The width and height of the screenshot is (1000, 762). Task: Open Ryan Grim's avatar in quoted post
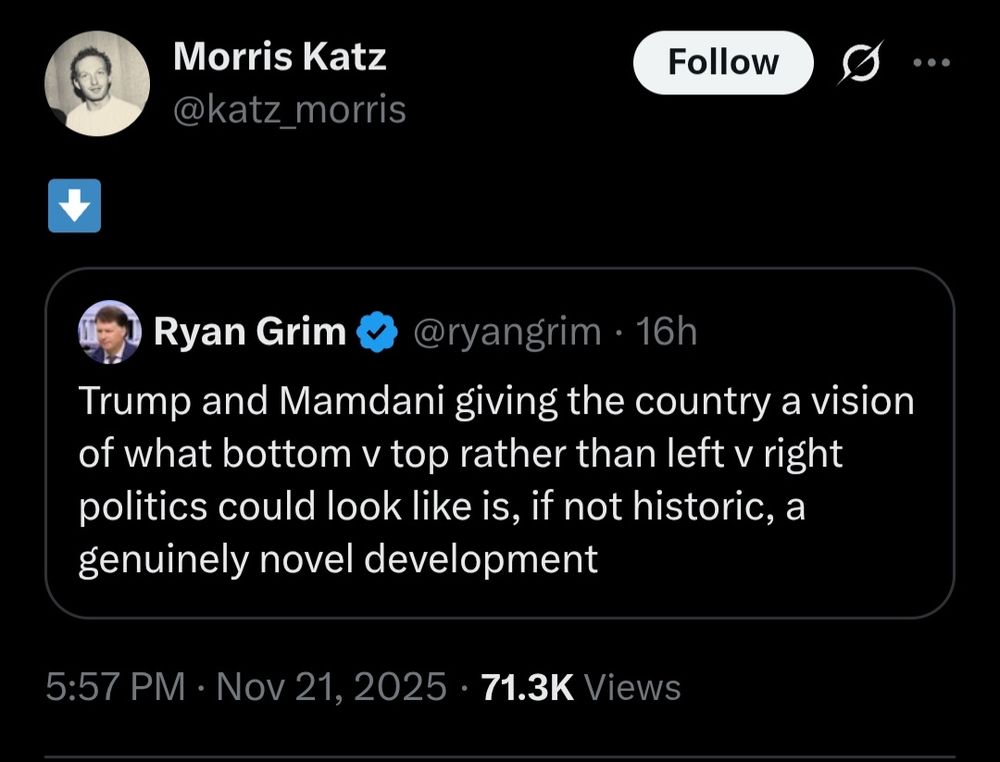pos(109,331)
